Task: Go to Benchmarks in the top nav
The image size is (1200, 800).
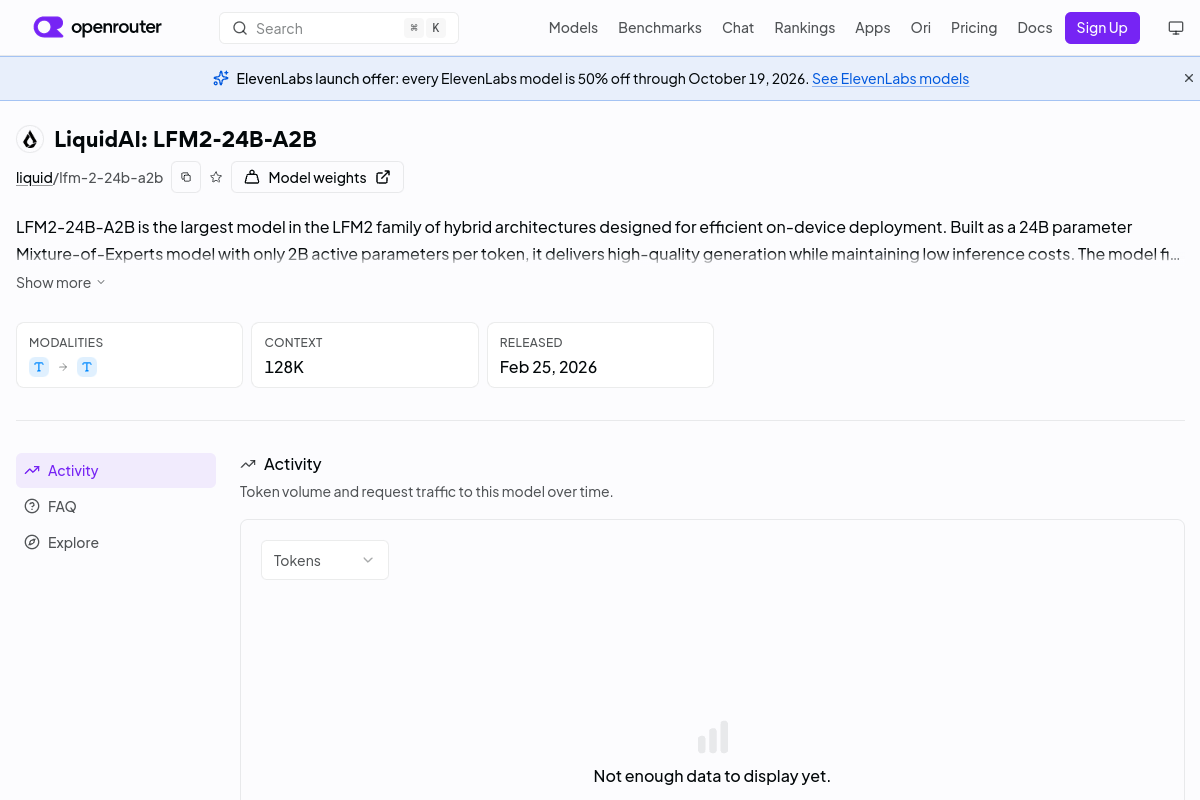Action: coord(660,28)
